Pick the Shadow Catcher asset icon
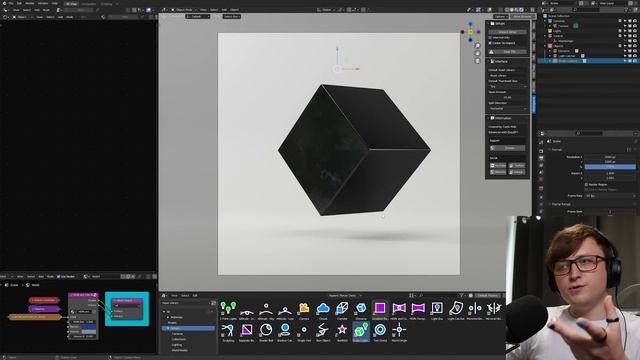The height and width of the screenshot is (360, 640). [285, 331]
